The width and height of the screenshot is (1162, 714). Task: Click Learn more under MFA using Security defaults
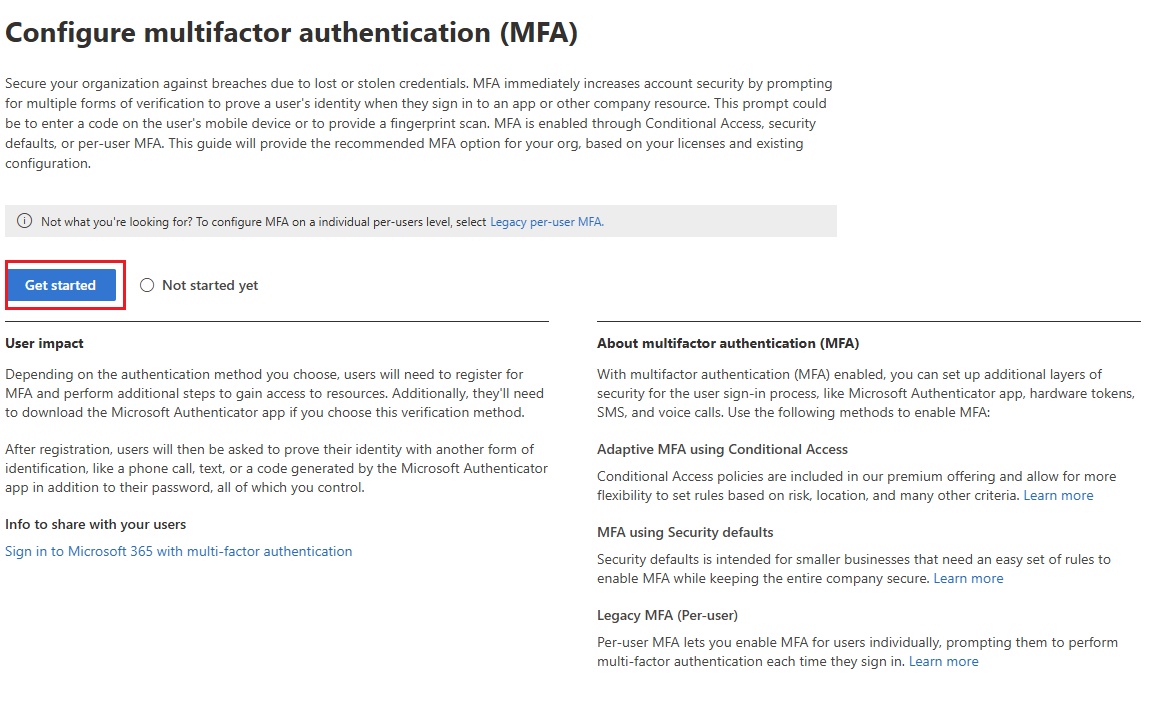(968, 579)
